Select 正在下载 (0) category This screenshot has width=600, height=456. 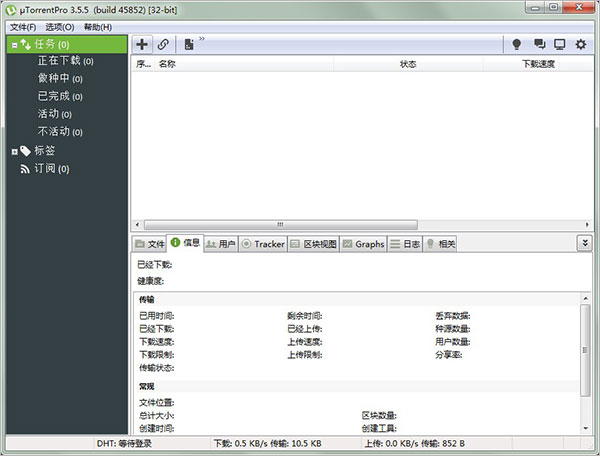[x=65, y=61]
